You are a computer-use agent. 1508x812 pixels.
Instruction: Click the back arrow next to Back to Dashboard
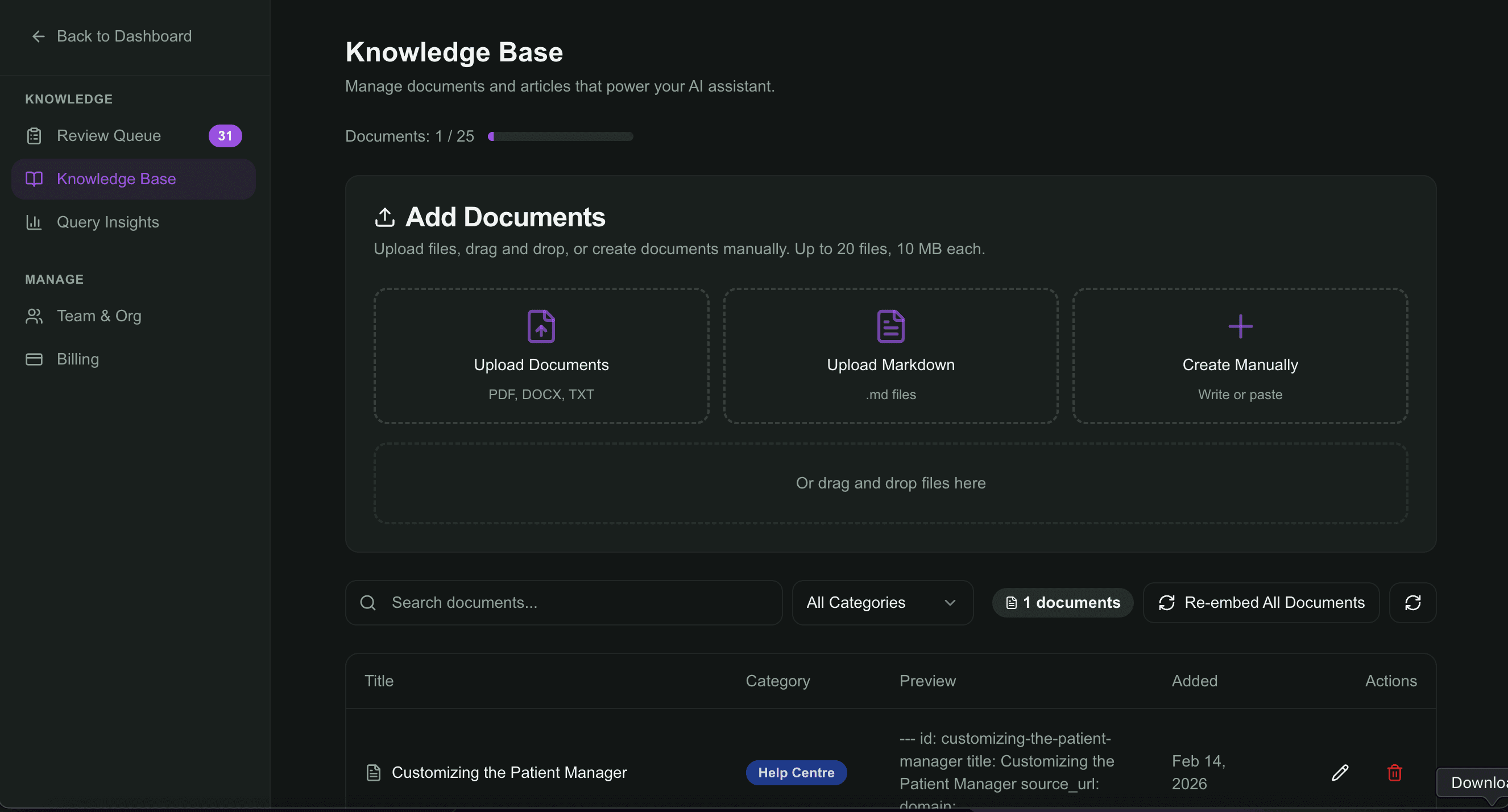[x=38, y=36]
